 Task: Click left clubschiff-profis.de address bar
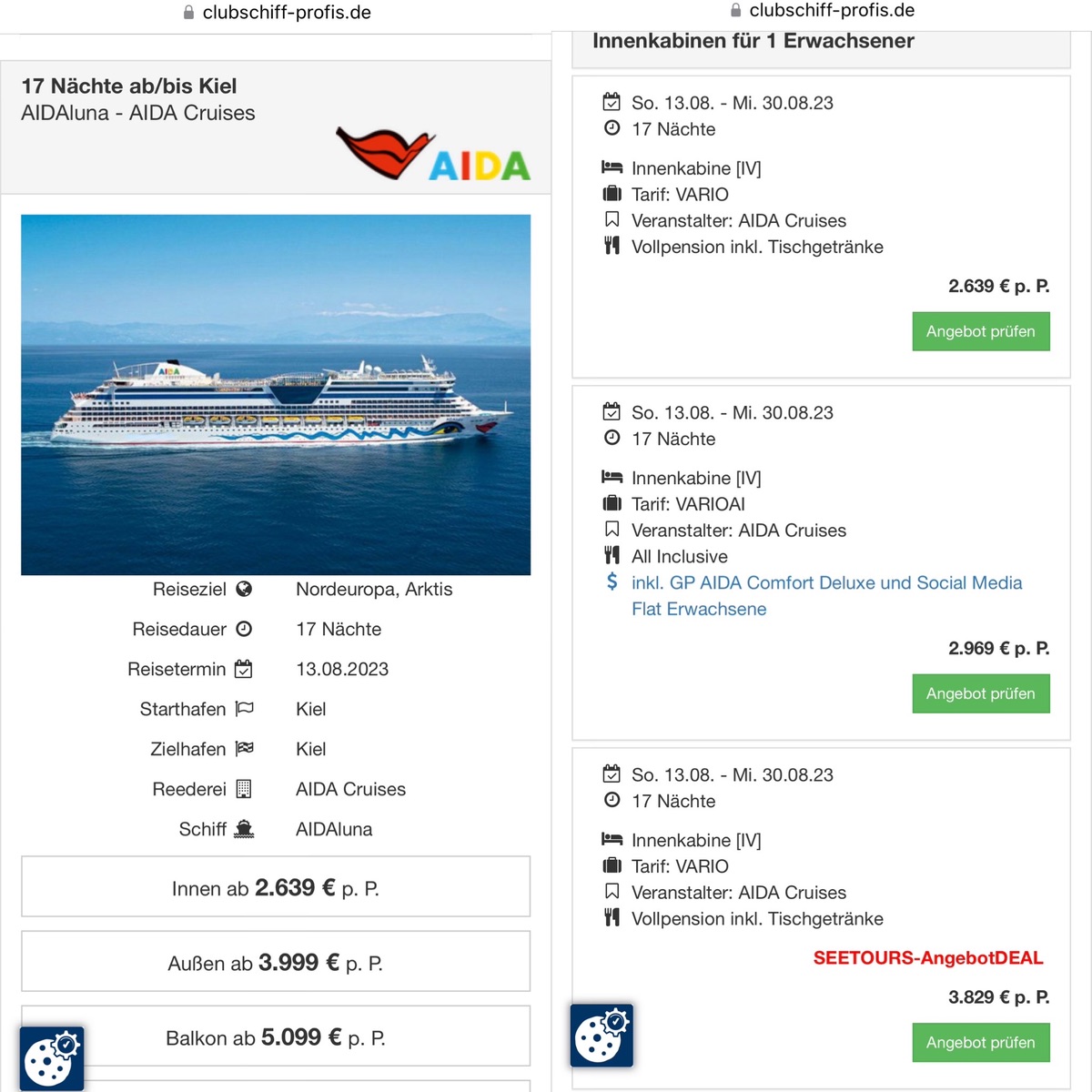[x=277, y=13]
